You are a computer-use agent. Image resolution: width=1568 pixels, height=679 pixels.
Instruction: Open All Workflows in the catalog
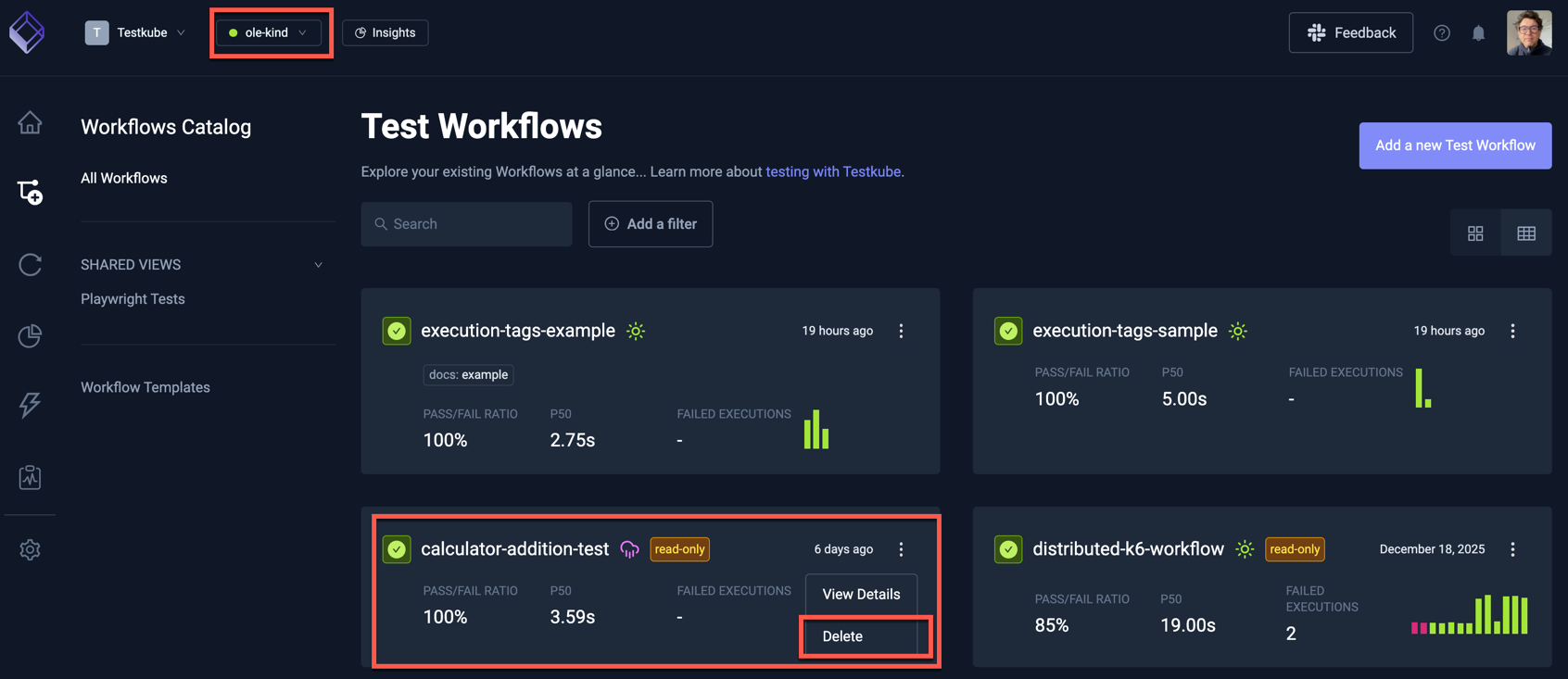click(x=124, y=178)
